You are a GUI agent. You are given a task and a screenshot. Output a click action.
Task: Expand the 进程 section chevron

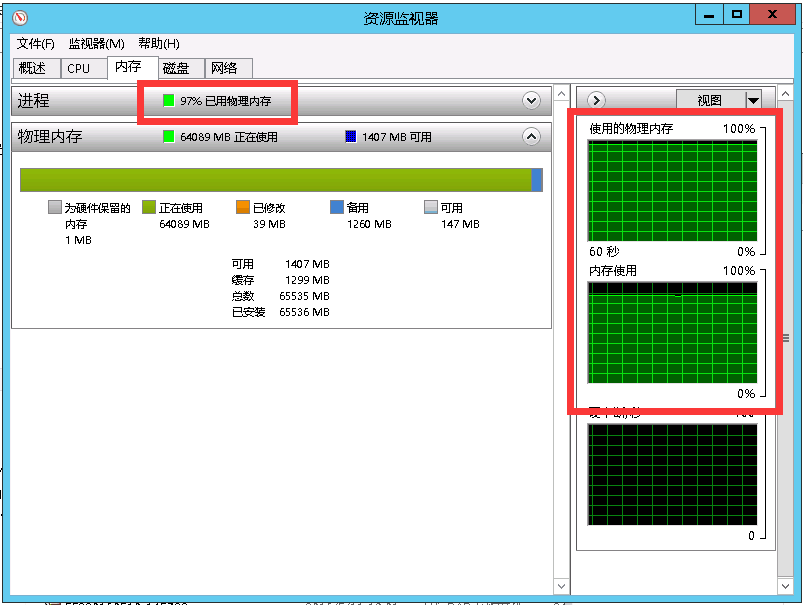coord(531,100)
